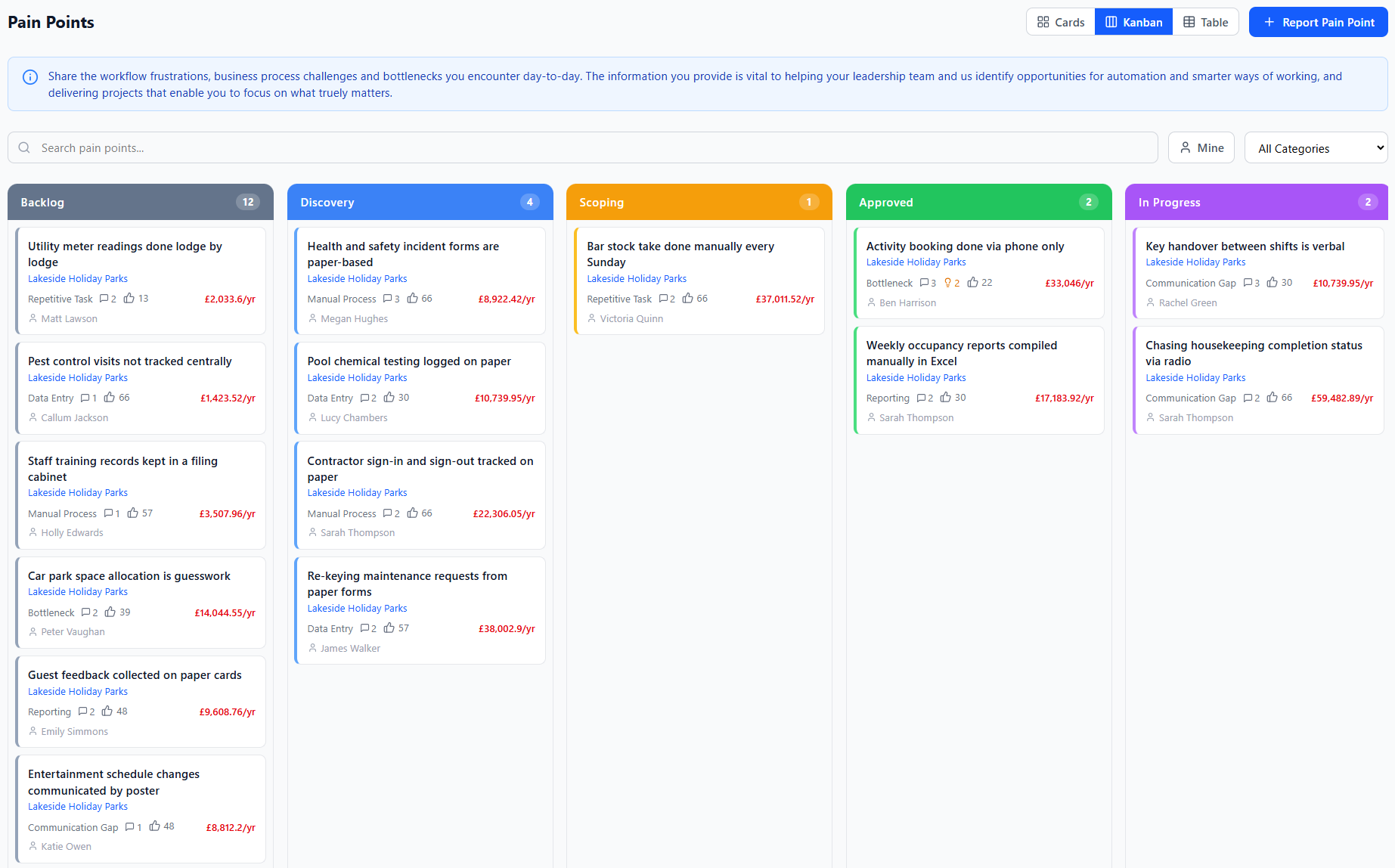The image size is (1395, 868).
Task: Expand the Backlog column count badge
Action: point(248,202)
